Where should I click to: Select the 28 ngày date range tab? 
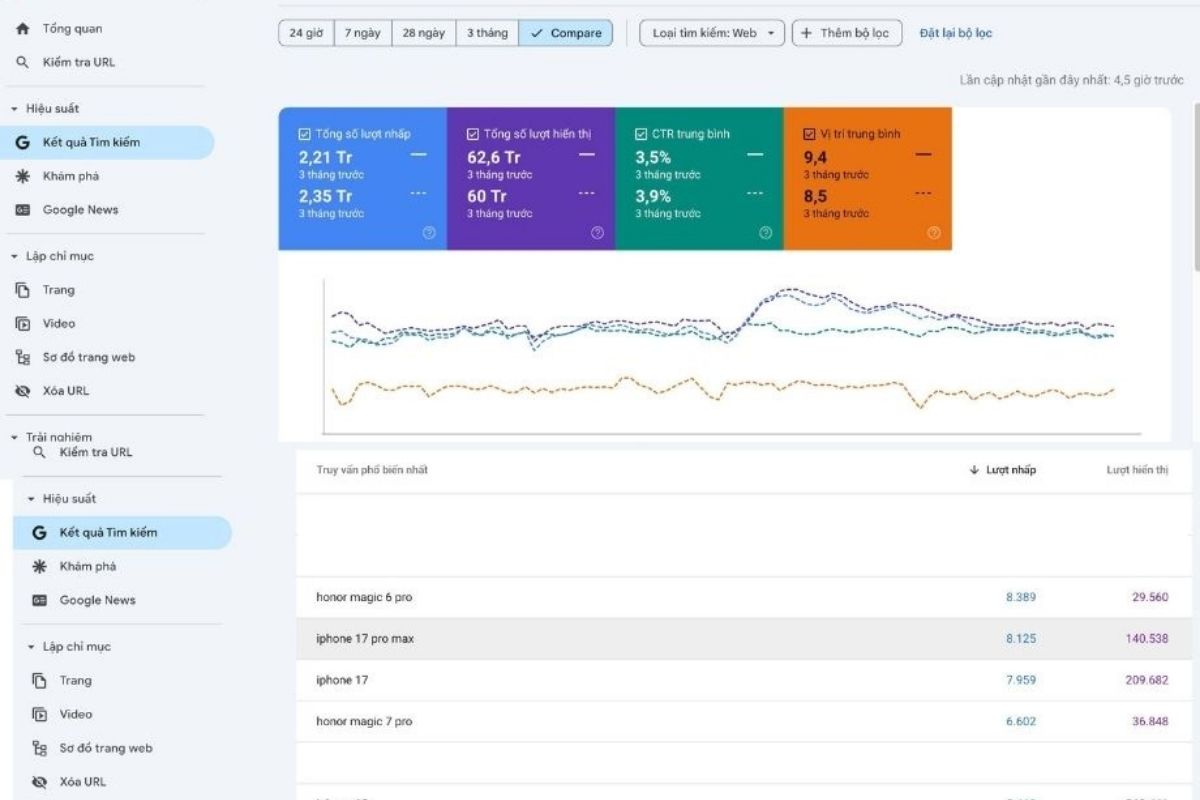pyautogui.click(x=424, y=33)
